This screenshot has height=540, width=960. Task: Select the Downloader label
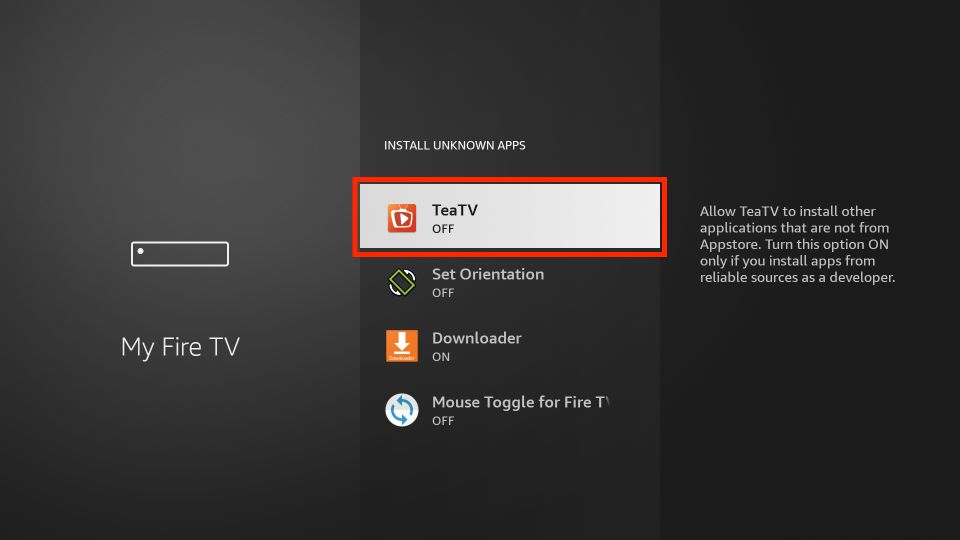(477, 338)
